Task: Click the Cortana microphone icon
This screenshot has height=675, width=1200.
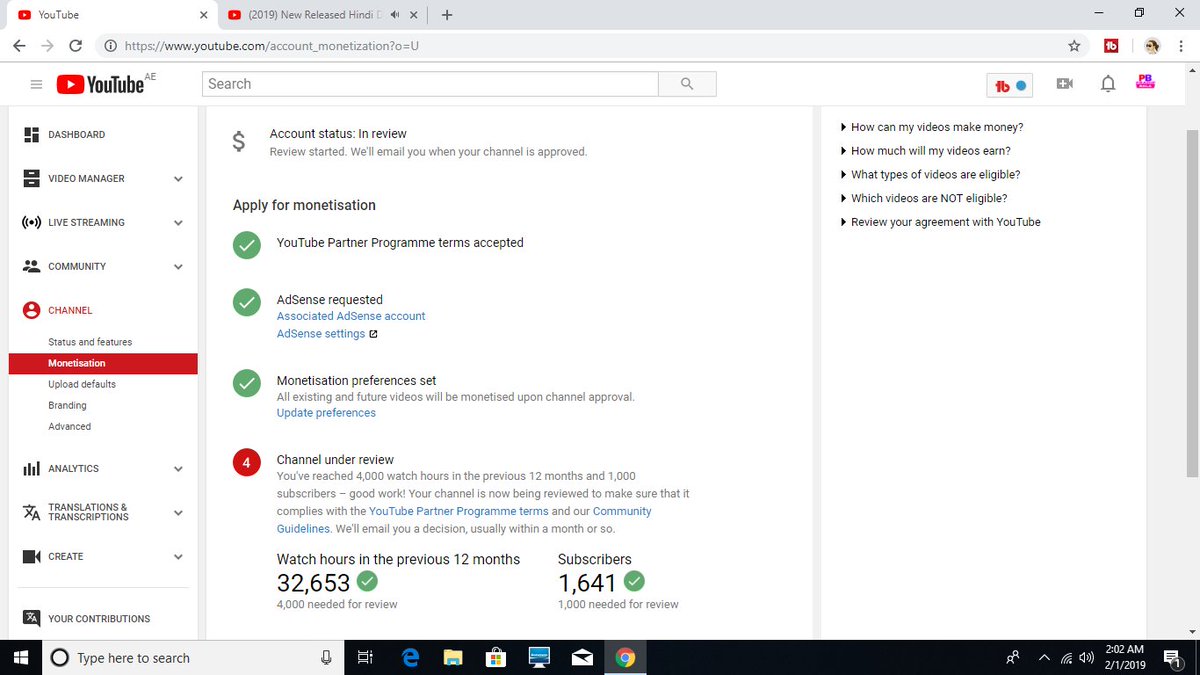Action: click(326, 657)
